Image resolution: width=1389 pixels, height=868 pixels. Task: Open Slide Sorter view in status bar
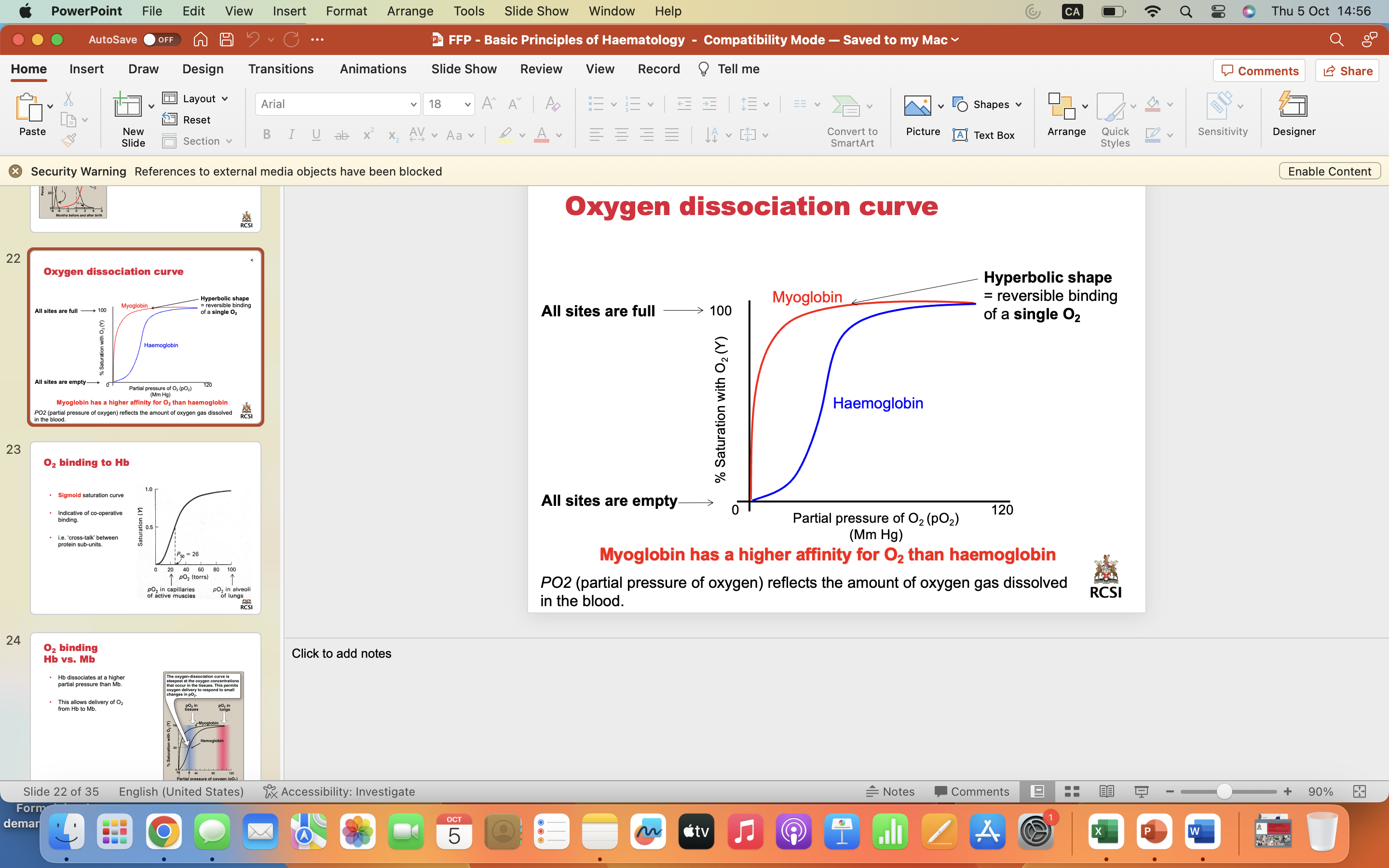[1072, 792]
